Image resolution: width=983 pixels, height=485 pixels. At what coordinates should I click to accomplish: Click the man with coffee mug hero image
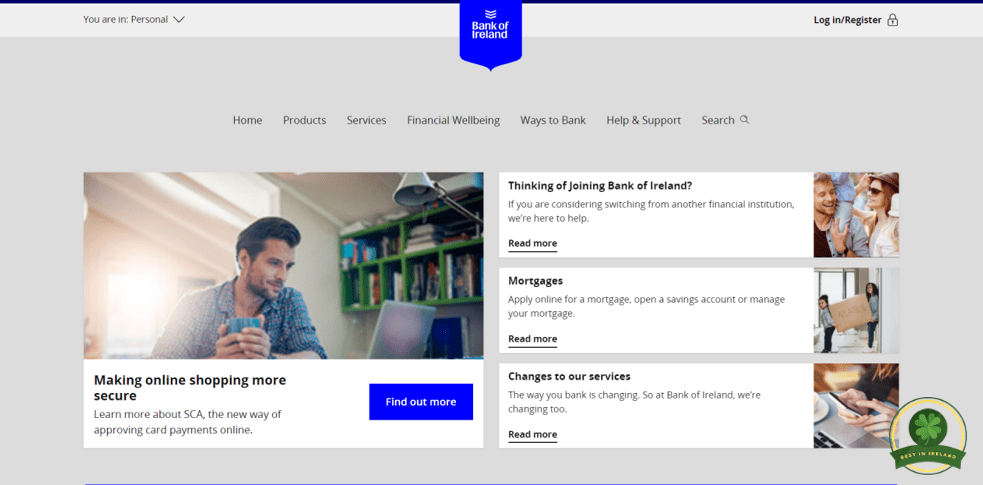pos(283,266)
